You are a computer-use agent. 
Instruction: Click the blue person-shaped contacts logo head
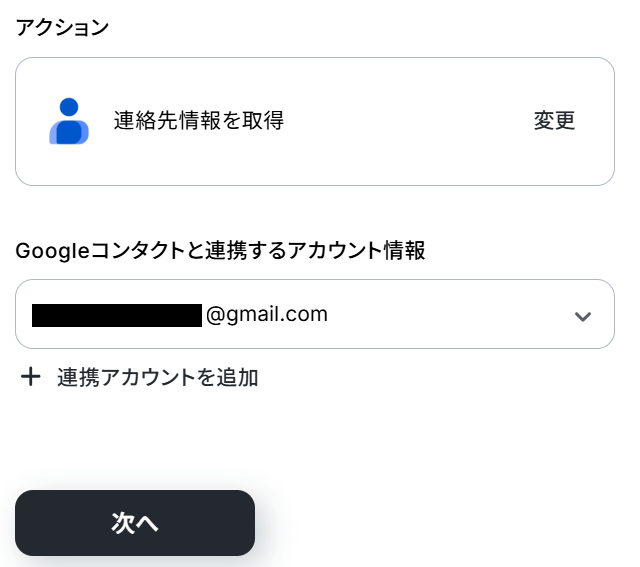pos(68,107)
